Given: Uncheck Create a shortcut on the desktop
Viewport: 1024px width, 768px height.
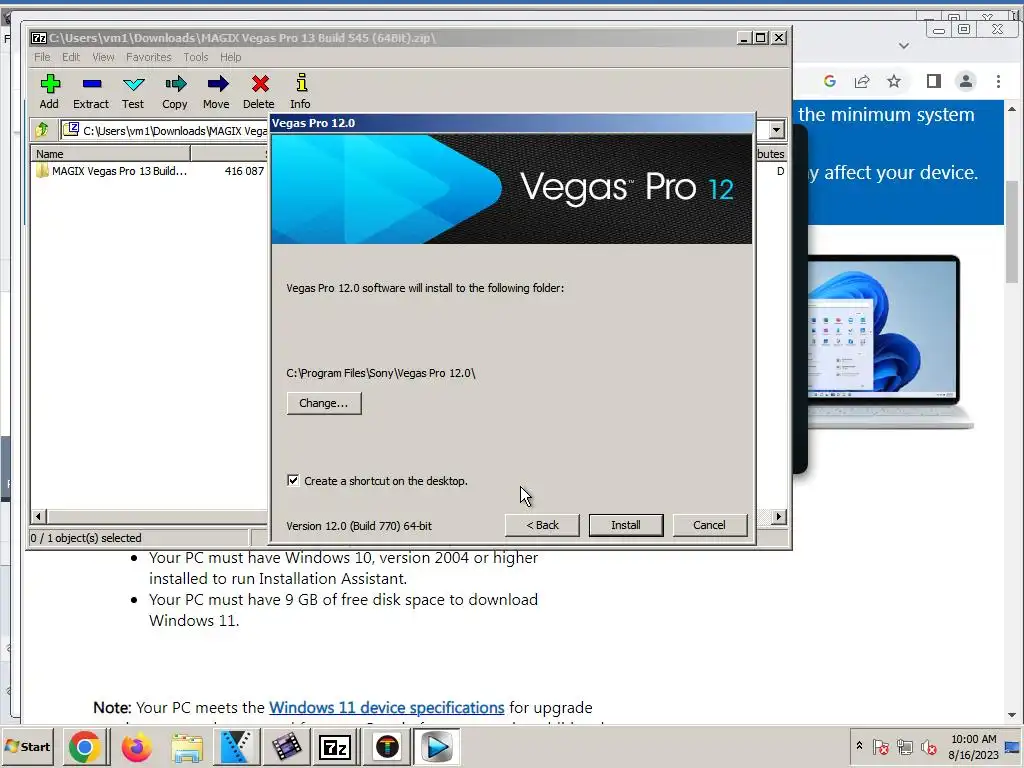Looking at the screenshot, I should pyautogui.click(x=293, y=481).
